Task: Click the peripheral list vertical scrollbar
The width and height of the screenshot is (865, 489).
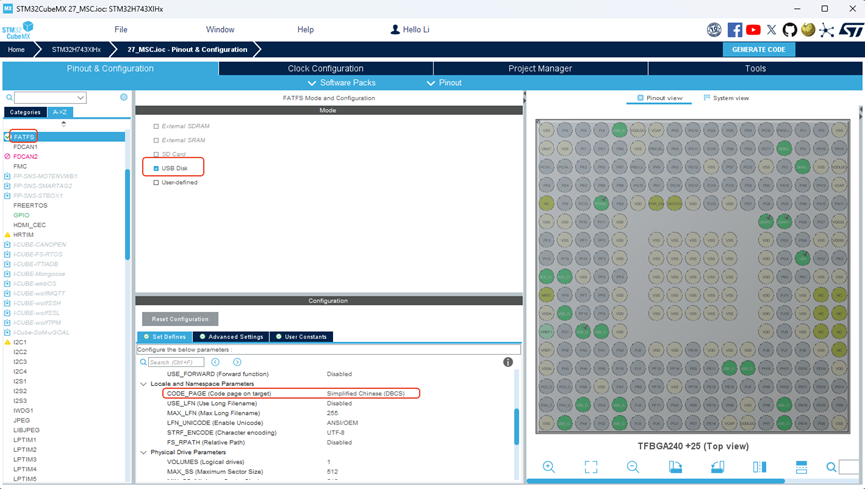Action: pos(127,214)
